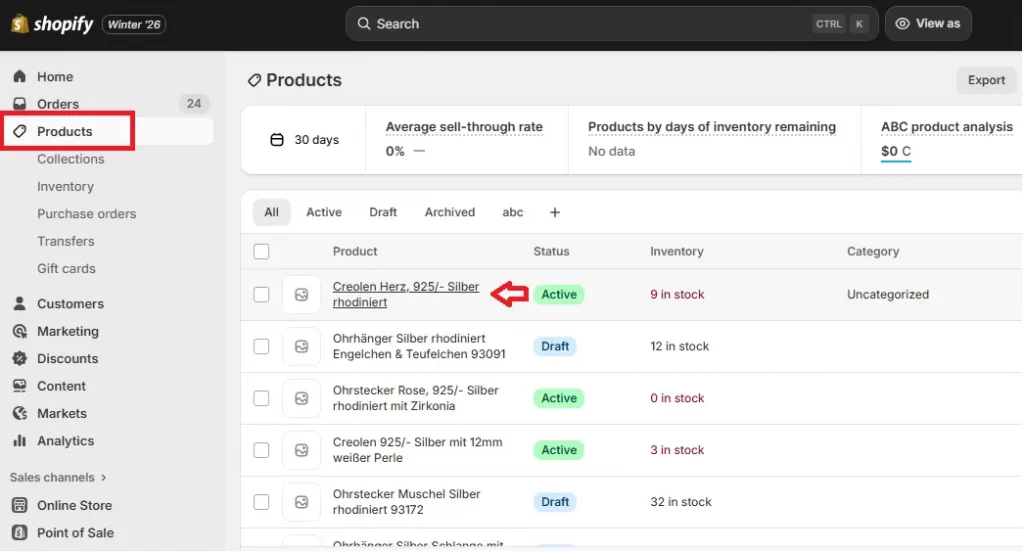Click the Winter '26 edition badge
The image size is (1024, 552).
(134, 25)
